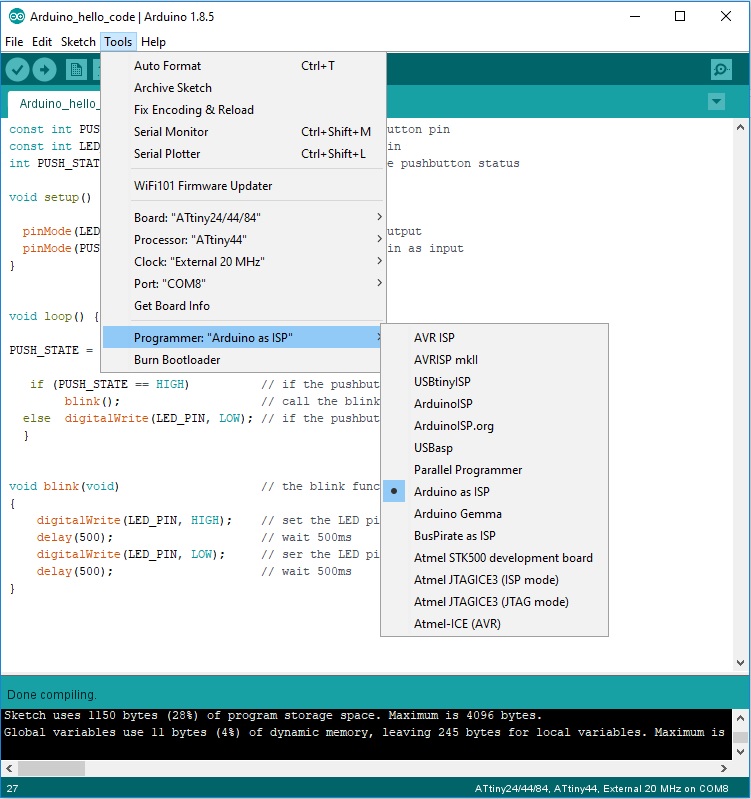Select Atmel-ICE (AVR) programmer
Screen dimensions: 751x799
[x=494, y=623]
